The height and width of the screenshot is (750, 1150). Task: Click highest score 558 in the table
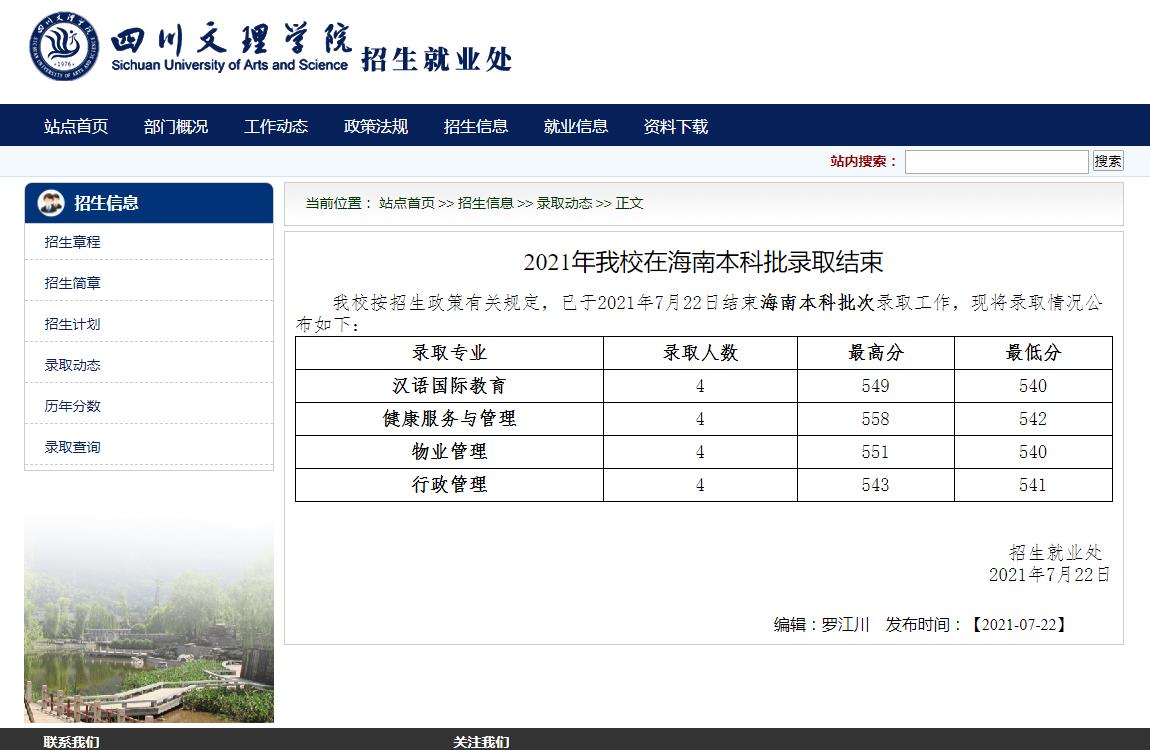pos(876,419)
